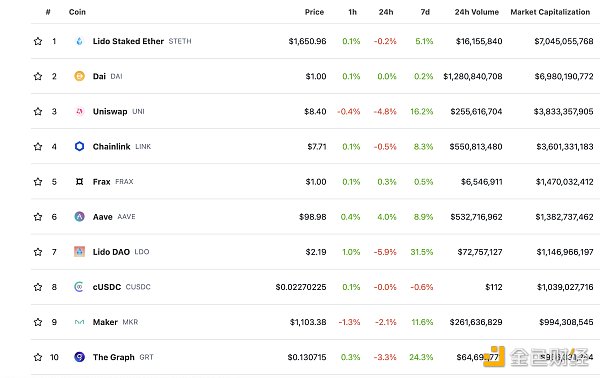Open the cUSDC coin name link
This screenshot has width=600, height=378.
pos(107,287)
